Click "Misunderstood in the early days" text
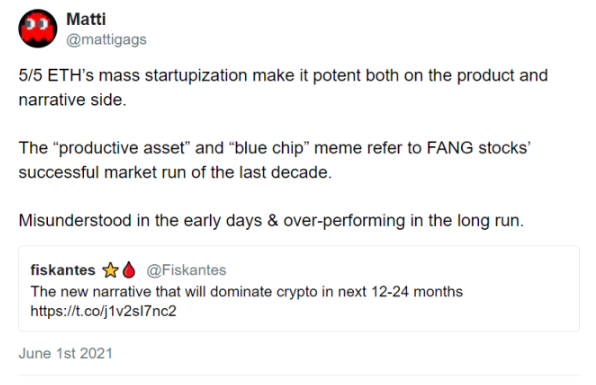 [x=140, y=220]
